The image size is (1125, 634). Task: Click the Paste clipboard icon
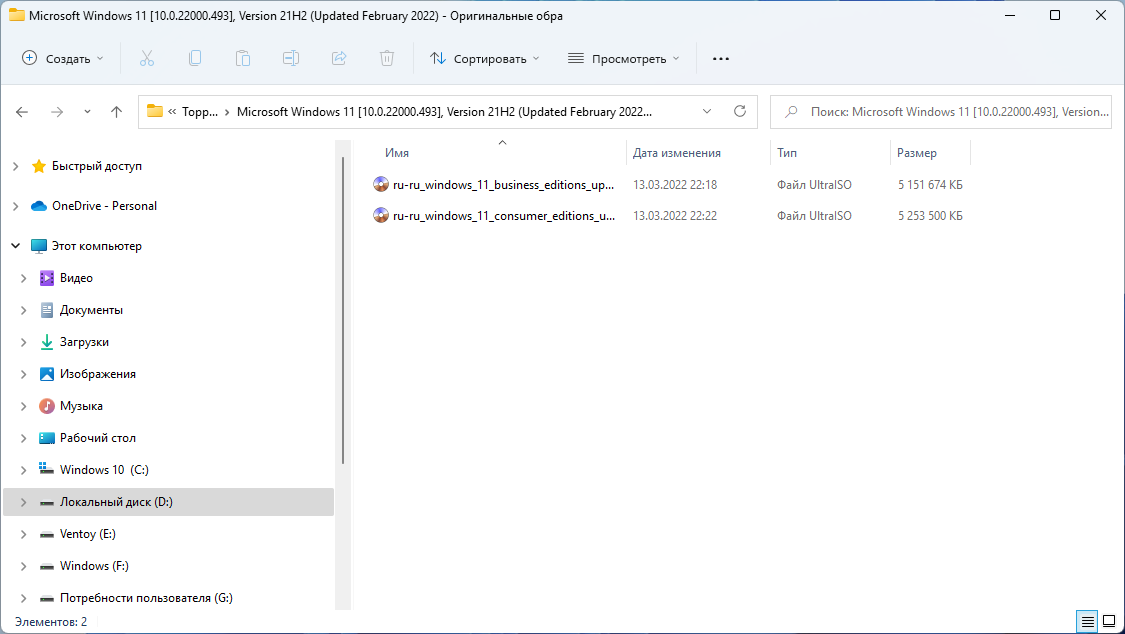[x=243, y=59]
